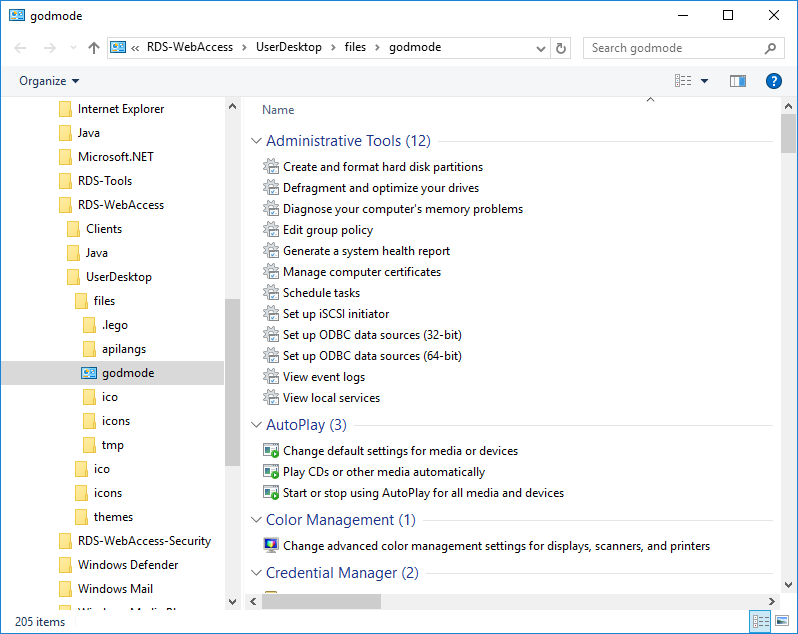
Task: Select 'Schedule tasks' text
Action: [x=321, y=293]
